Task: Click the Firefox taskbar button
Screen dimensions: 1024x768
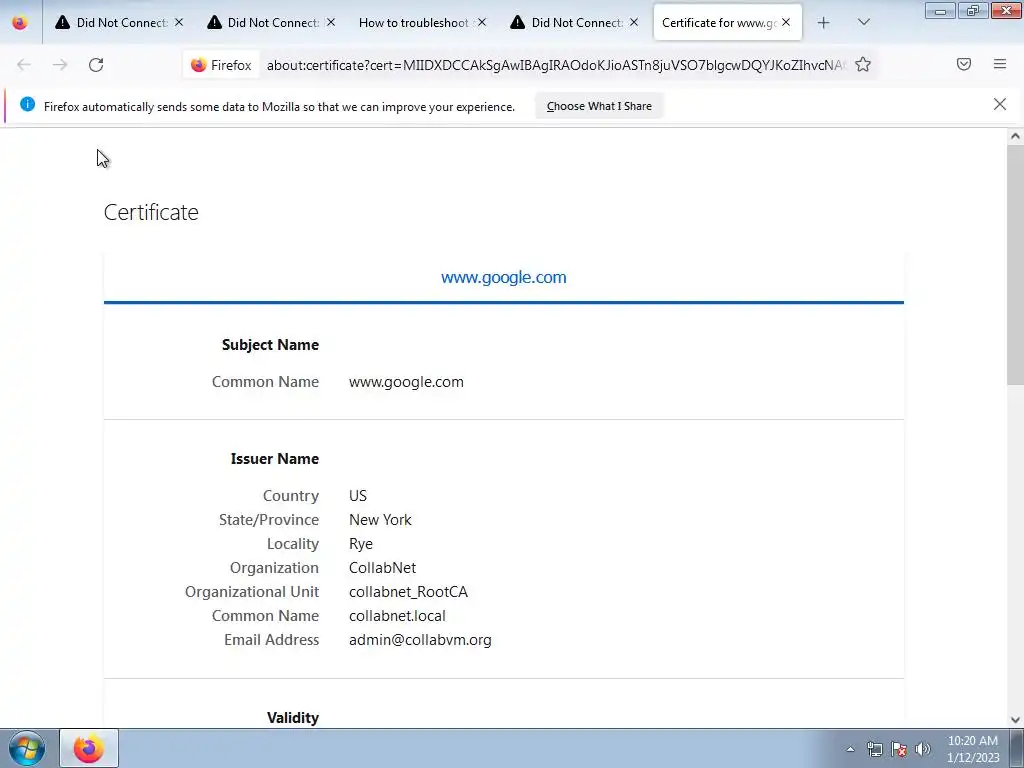Action: point(89,748)
